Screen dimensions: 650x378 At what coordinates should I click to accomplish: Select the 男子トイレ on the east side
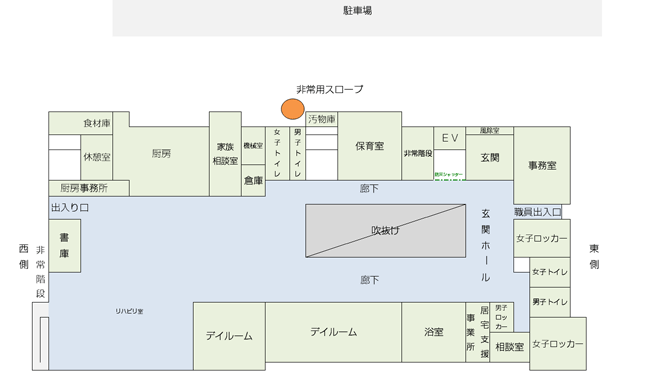550,302
